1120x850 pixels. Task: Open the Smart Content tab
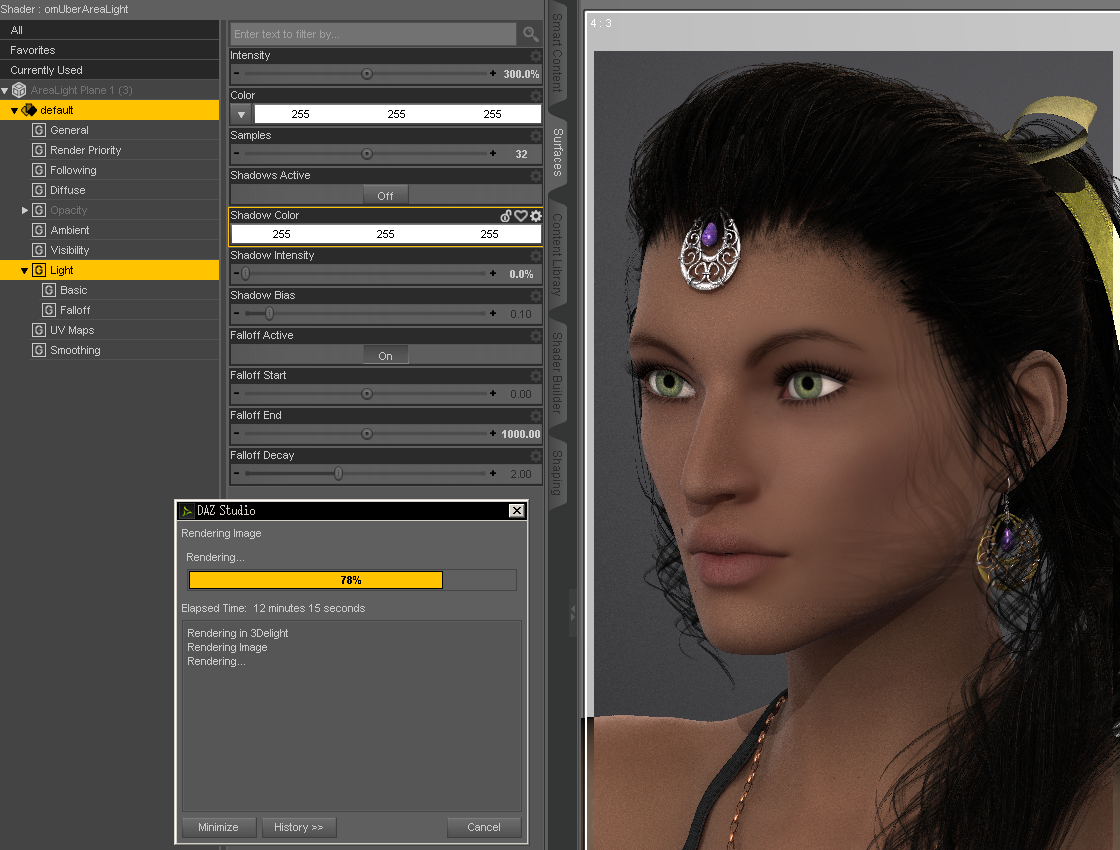558,52
